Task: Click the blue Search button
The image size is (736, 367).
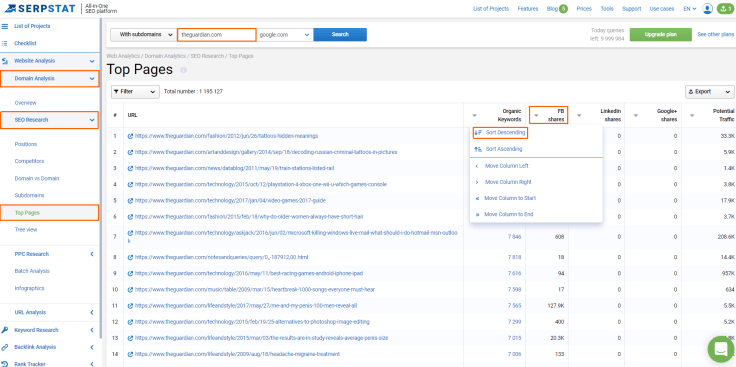Action: [x=340, y=35]
